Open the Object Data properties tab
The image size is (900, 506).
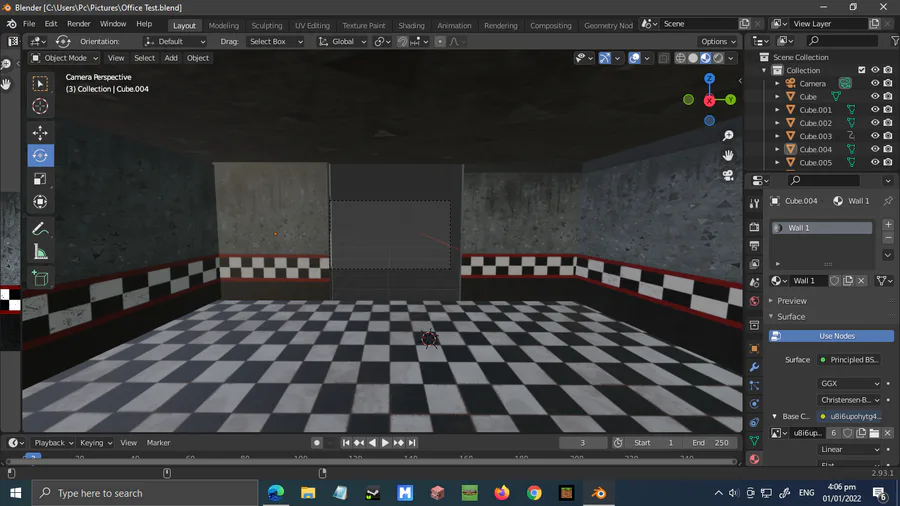pos(754,441)
